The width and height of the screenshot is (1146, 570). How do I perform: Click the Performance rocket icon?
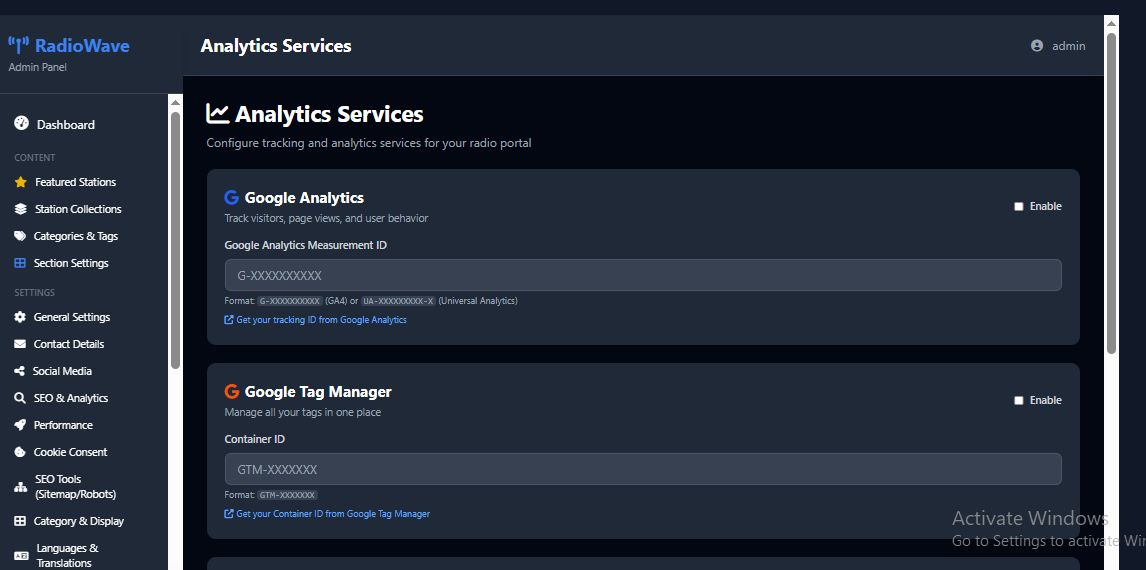(20, 425)
